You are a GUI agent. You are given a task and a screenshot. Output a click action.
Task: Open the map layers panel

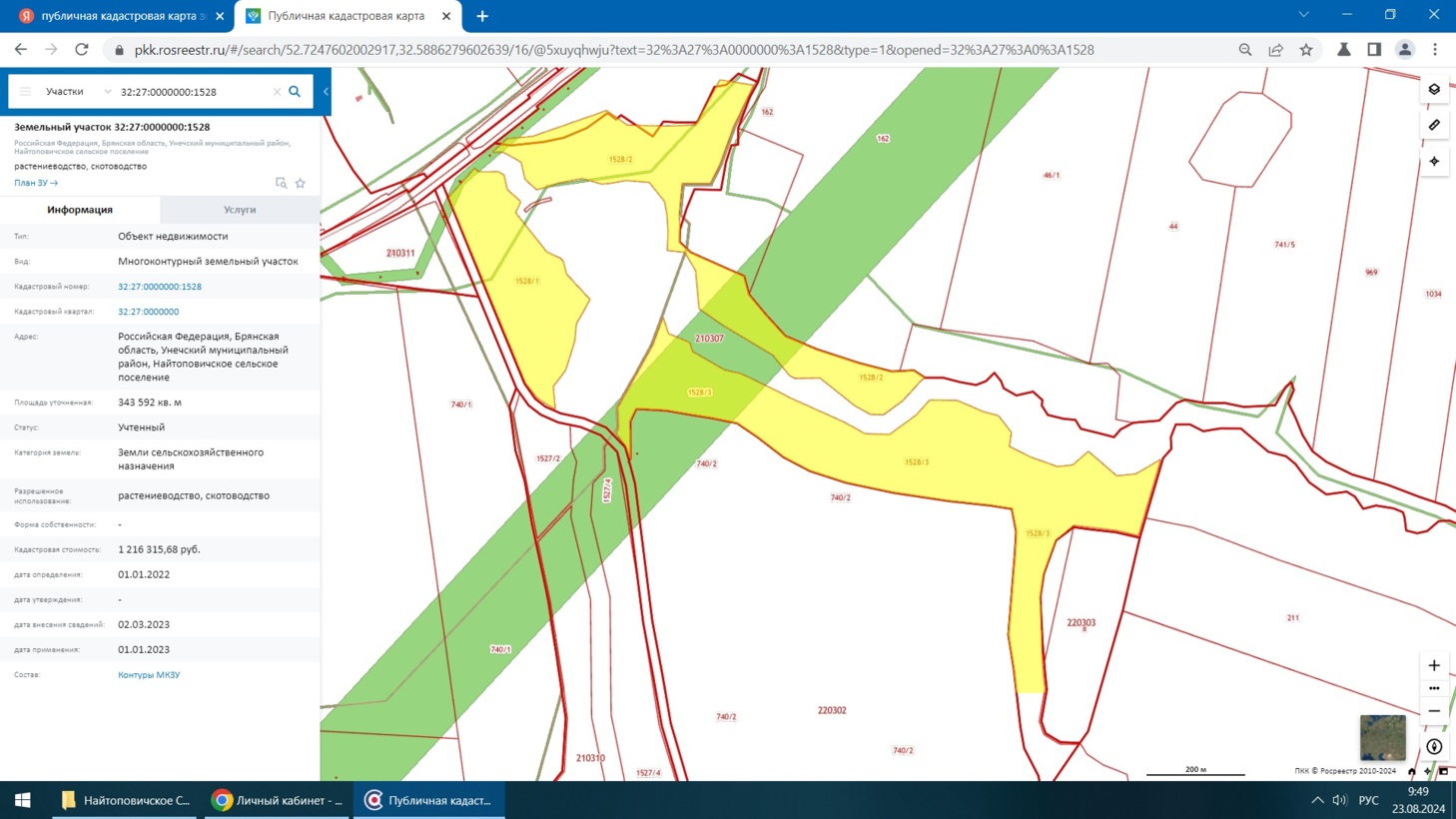pos(1434,90)
